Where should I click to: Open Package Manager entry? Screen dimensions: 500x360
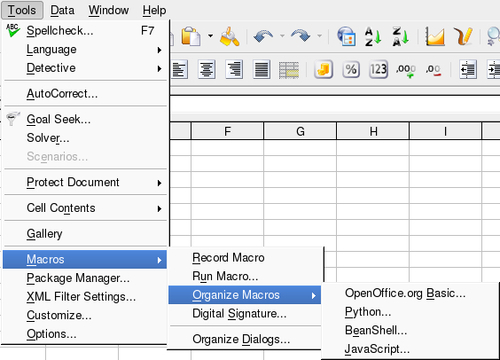coord(85,278)
